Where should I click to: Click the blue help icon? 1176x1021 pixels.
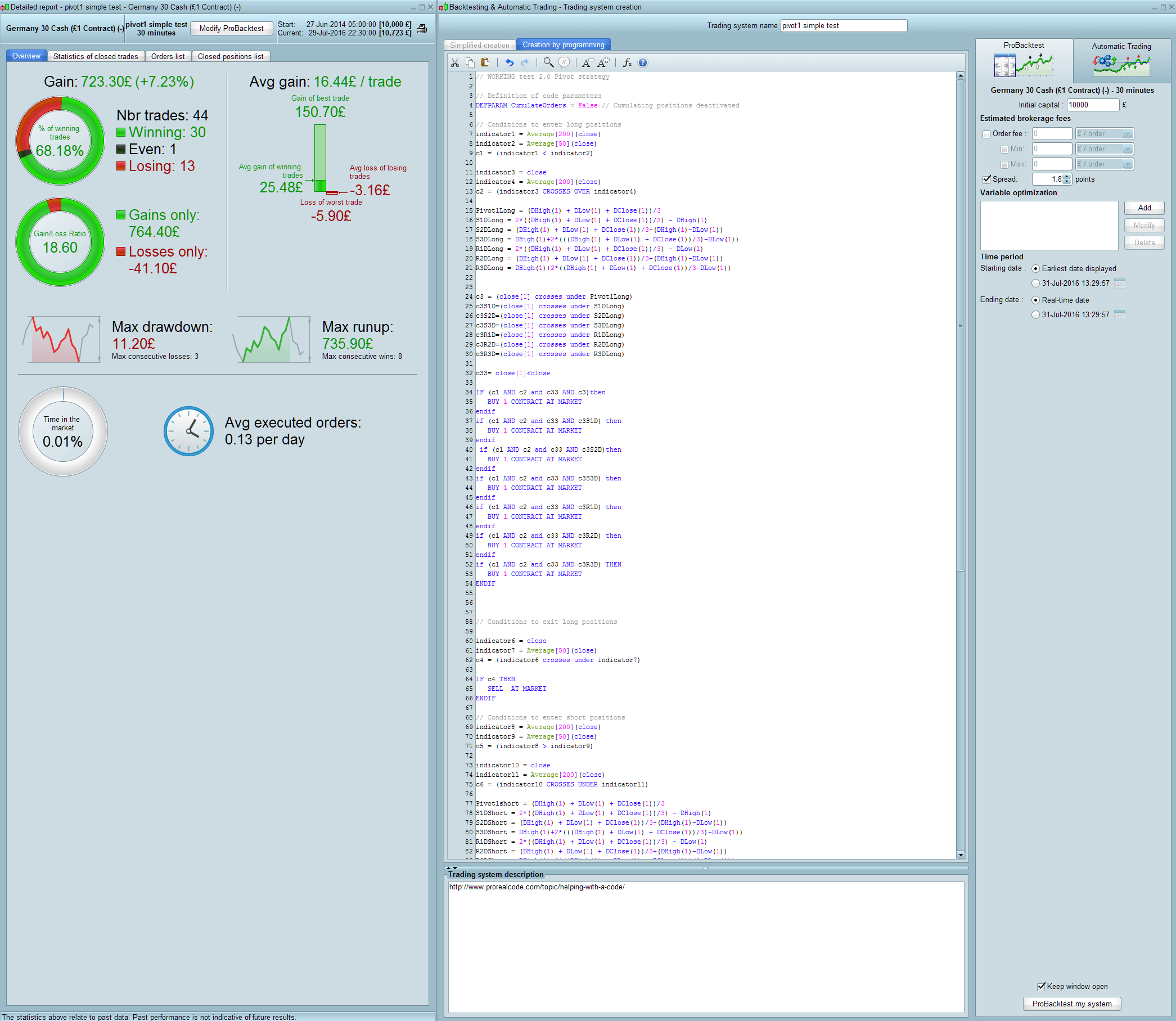coord(642,62)
